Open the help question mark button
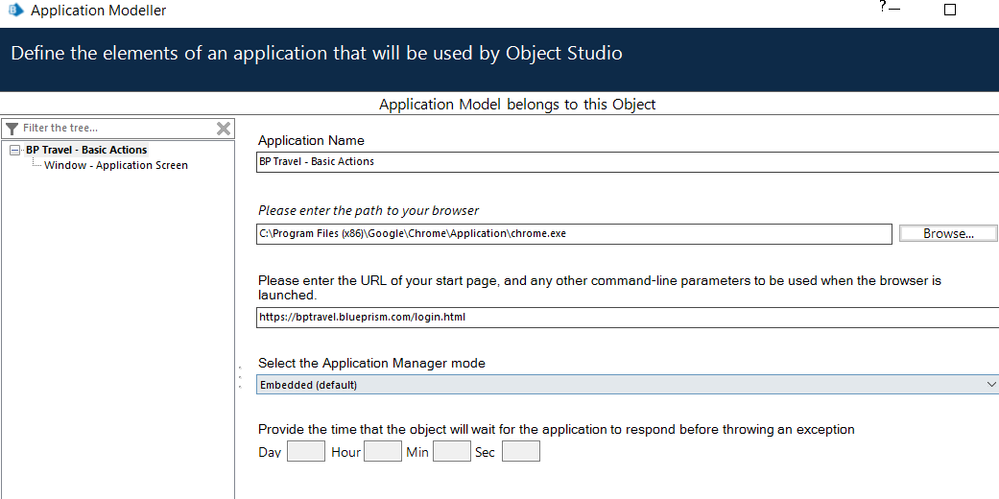Image resolution: width=999 pixels, height=499 pixels. (x=883, y=8)
